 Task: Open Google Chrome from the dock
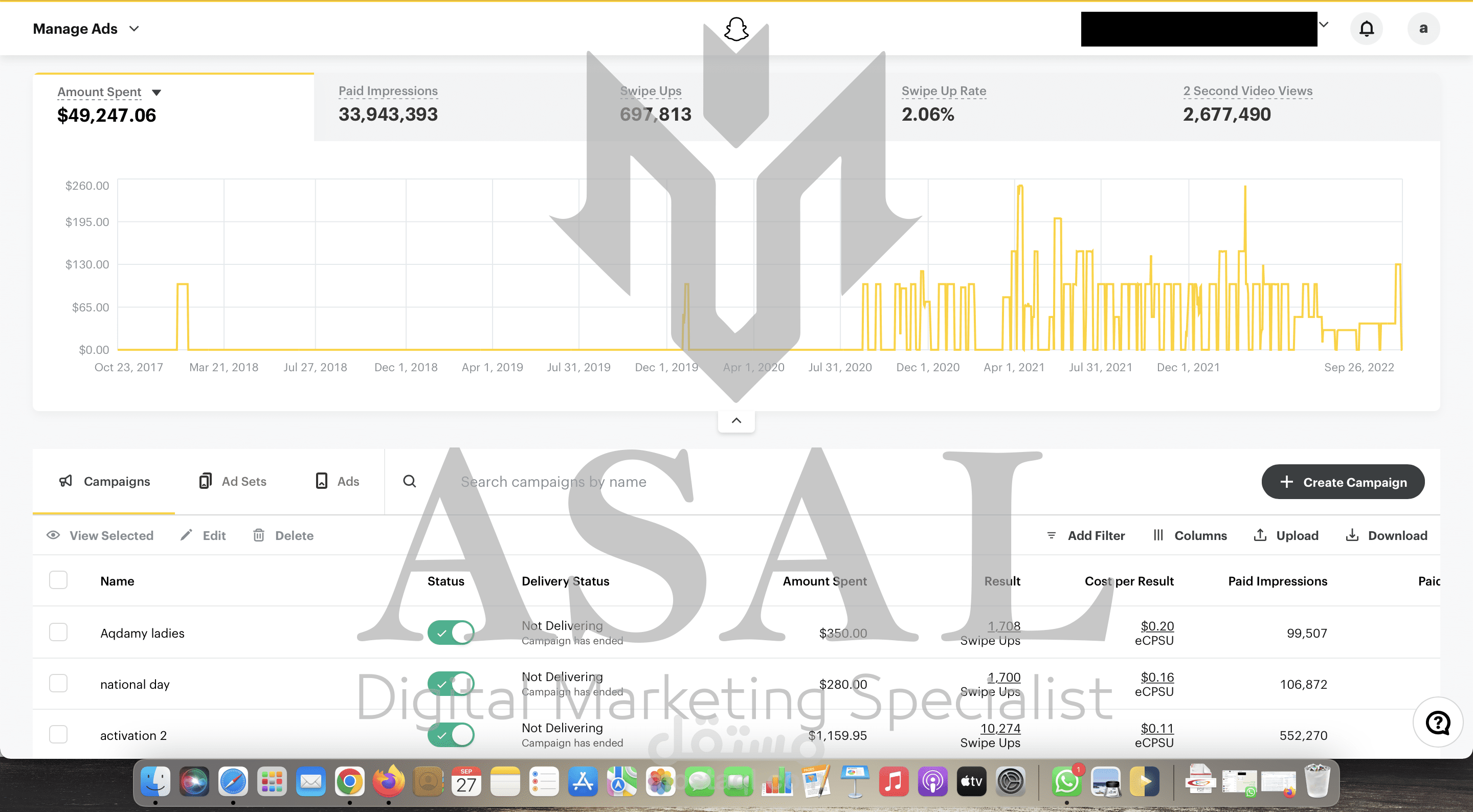coord(349,782)
